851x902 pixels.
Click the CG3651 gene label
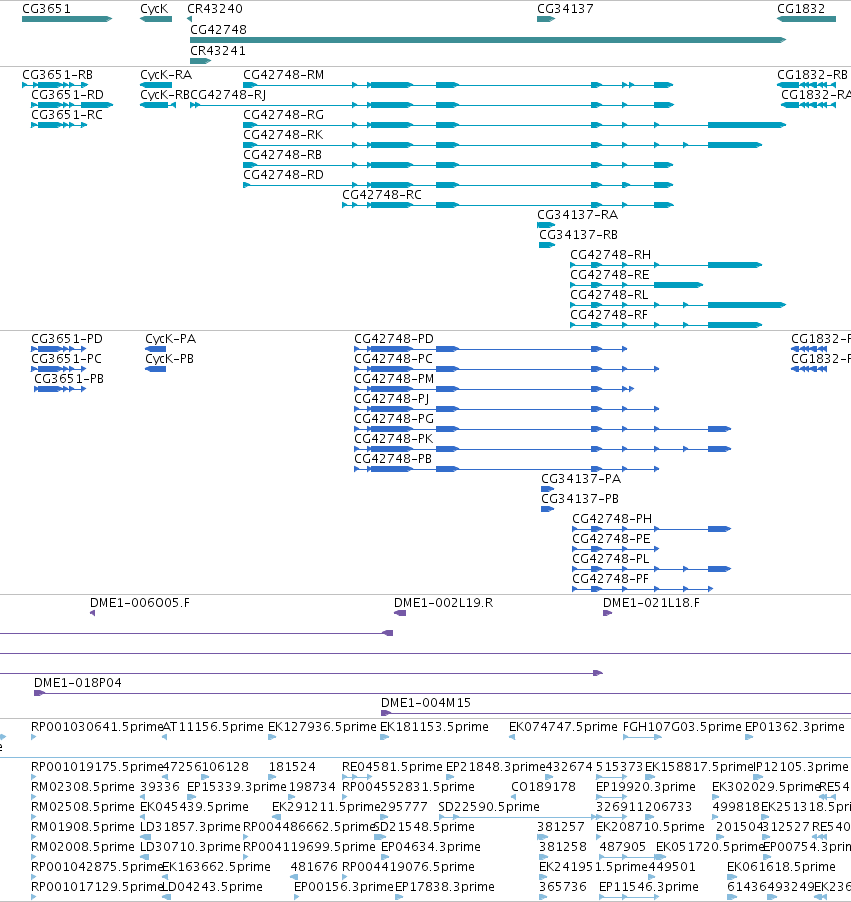click(x=47, y=9)
